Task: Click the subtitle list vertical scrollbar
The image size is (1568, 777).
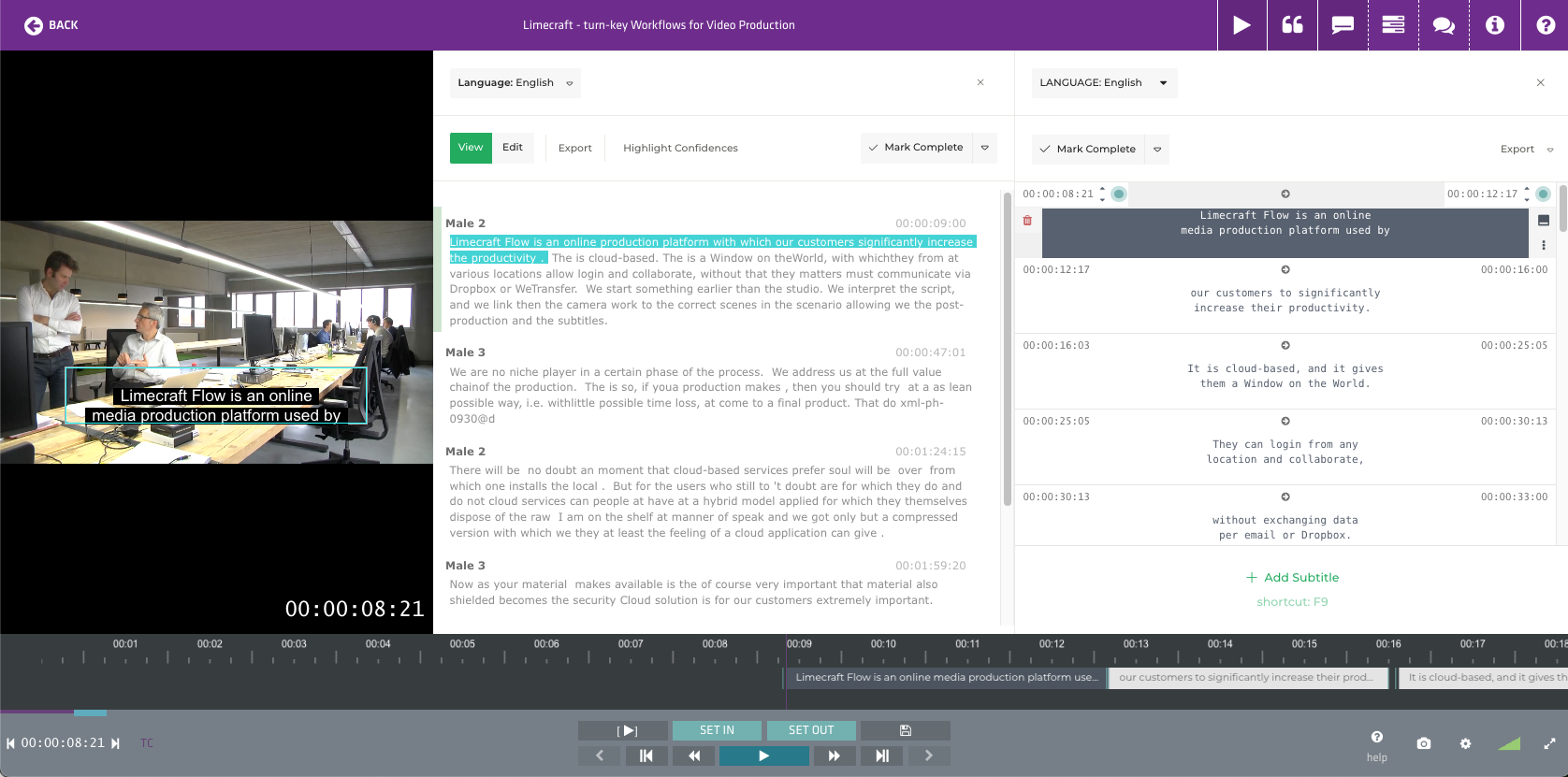Action: click(x=1562, y=208)
